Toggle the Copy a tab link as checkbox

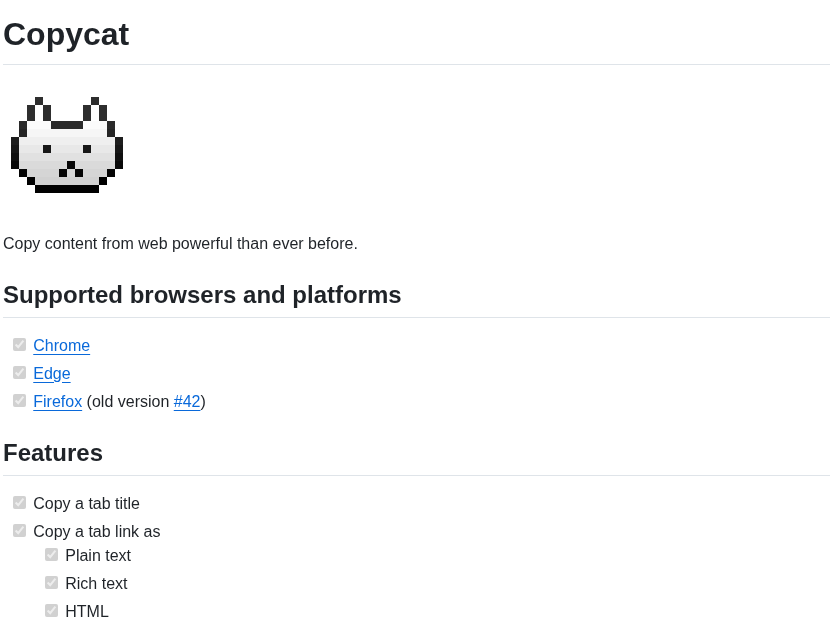pos(20,531)
